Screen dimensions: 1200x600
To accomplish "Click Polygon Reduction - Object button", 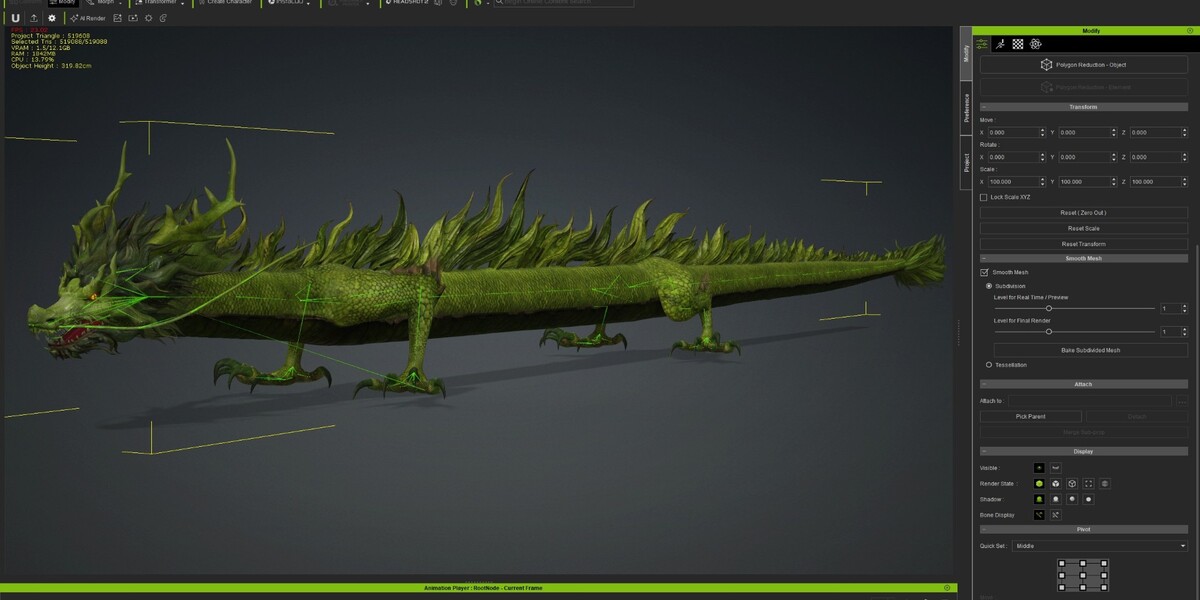I will pyautogui.click(x=1084, y=64).
